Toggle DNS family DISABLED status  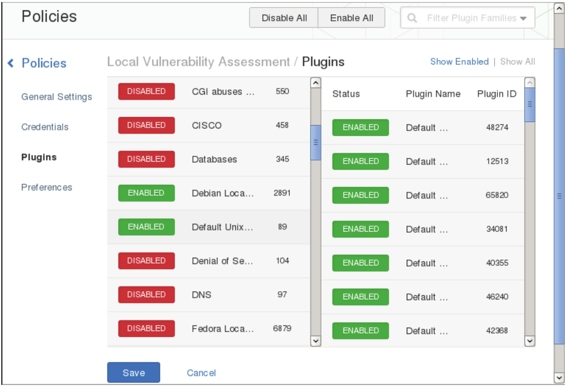[x=146, y=295]
